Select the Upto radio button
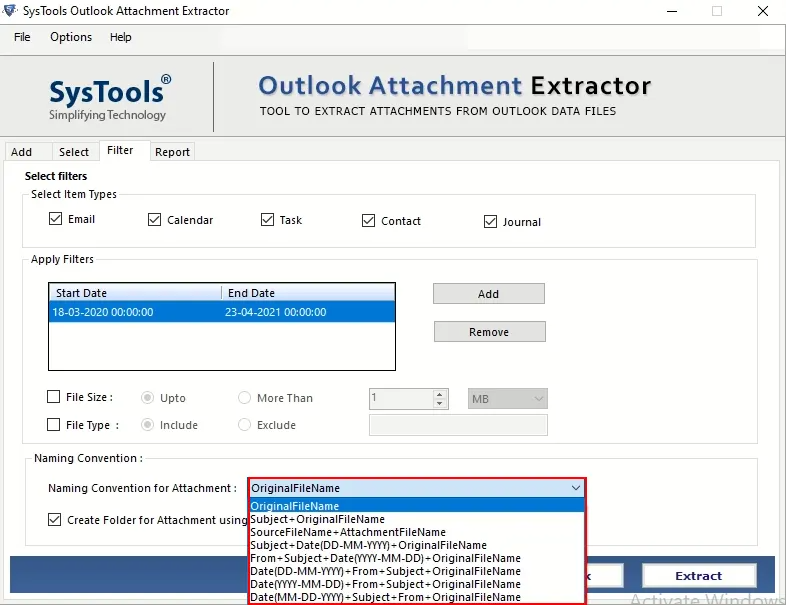This screenshot has height=605, width=786. [147, 397]
